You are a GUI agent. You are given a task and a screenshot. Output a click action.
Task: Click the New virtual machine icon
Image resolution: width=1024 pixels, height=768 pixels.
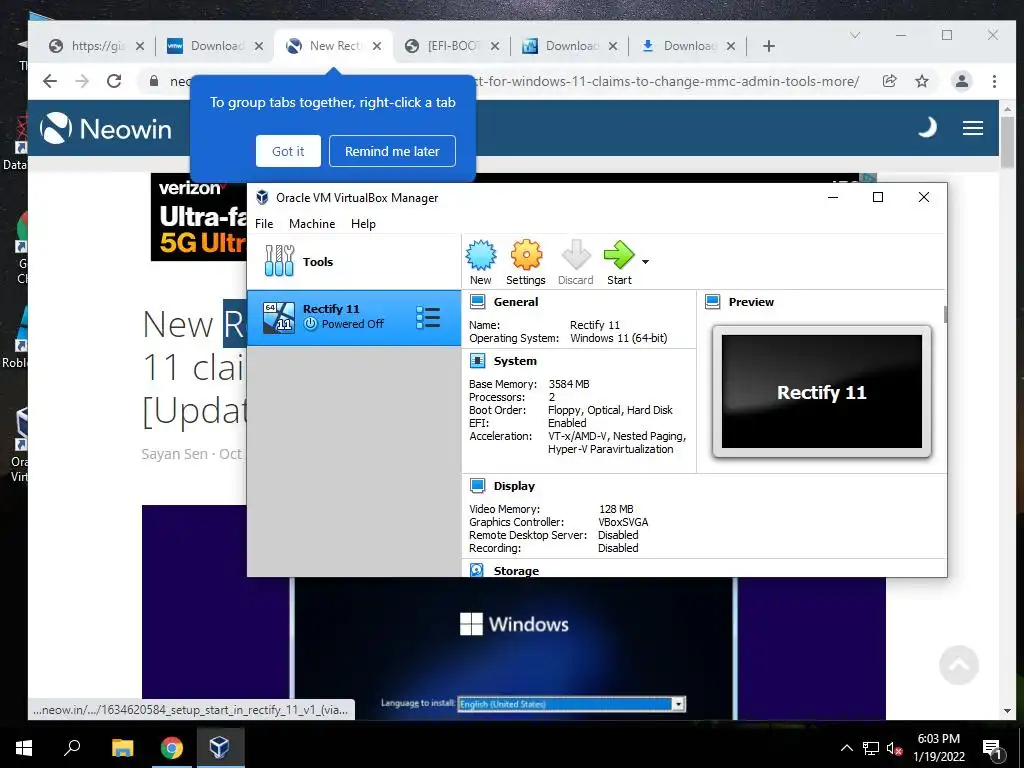(x=481, y=263)
